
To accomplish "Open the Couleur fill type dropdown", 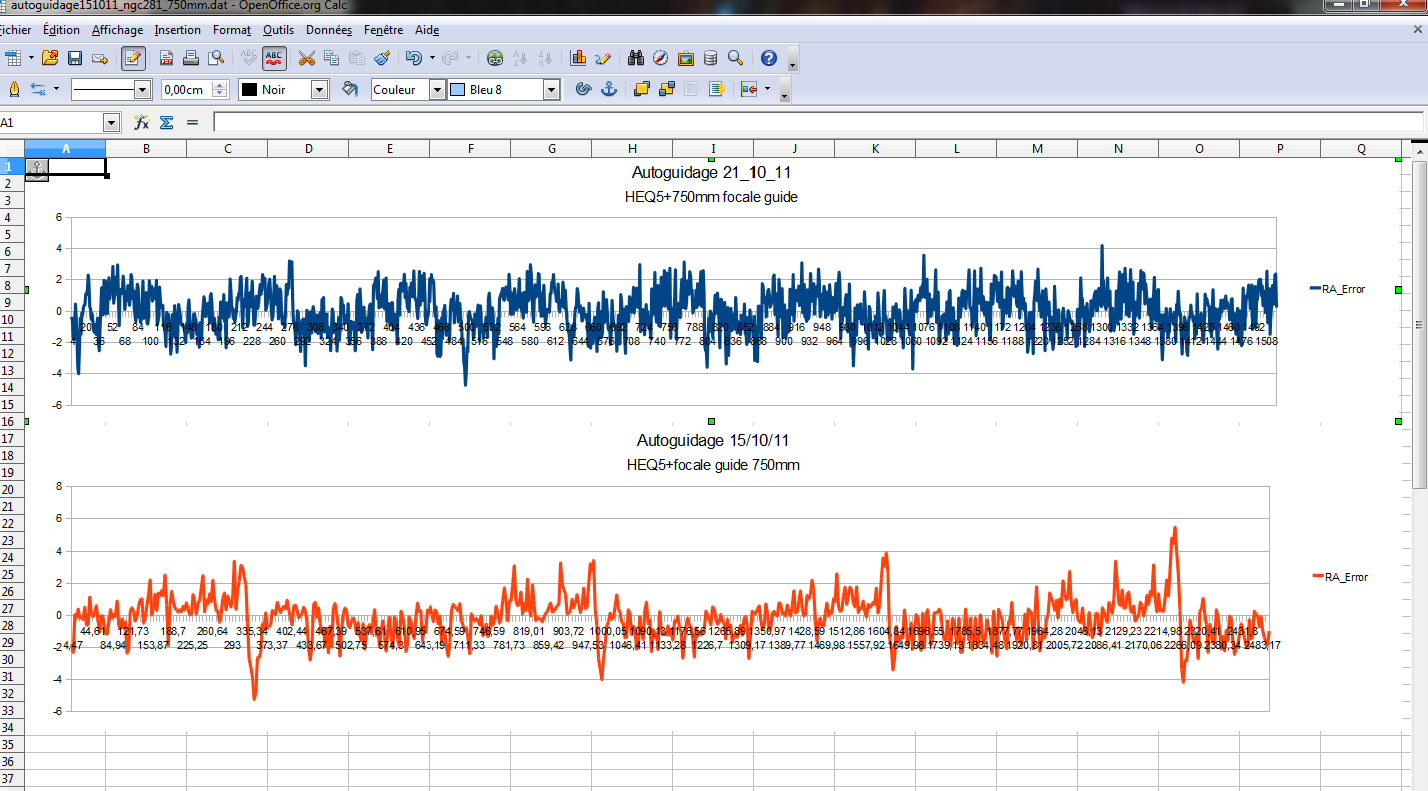I will pos(437,90).
